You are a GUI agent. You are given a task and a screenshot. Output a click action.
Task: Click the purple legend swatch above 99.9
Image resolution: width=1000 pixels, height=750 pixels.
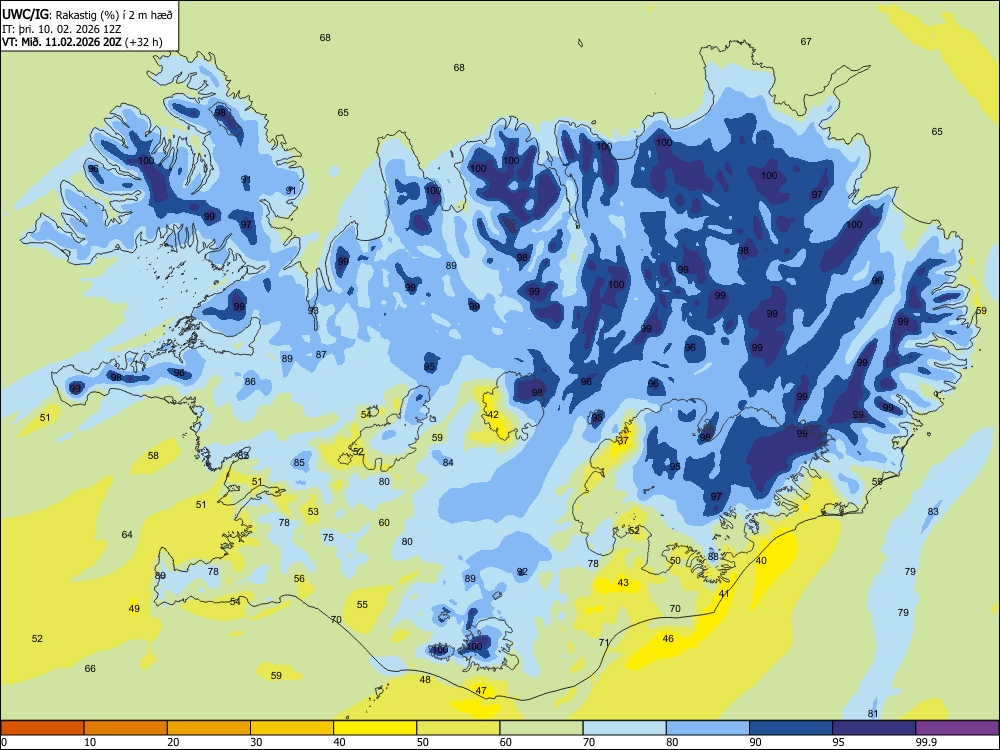(957, 728)
